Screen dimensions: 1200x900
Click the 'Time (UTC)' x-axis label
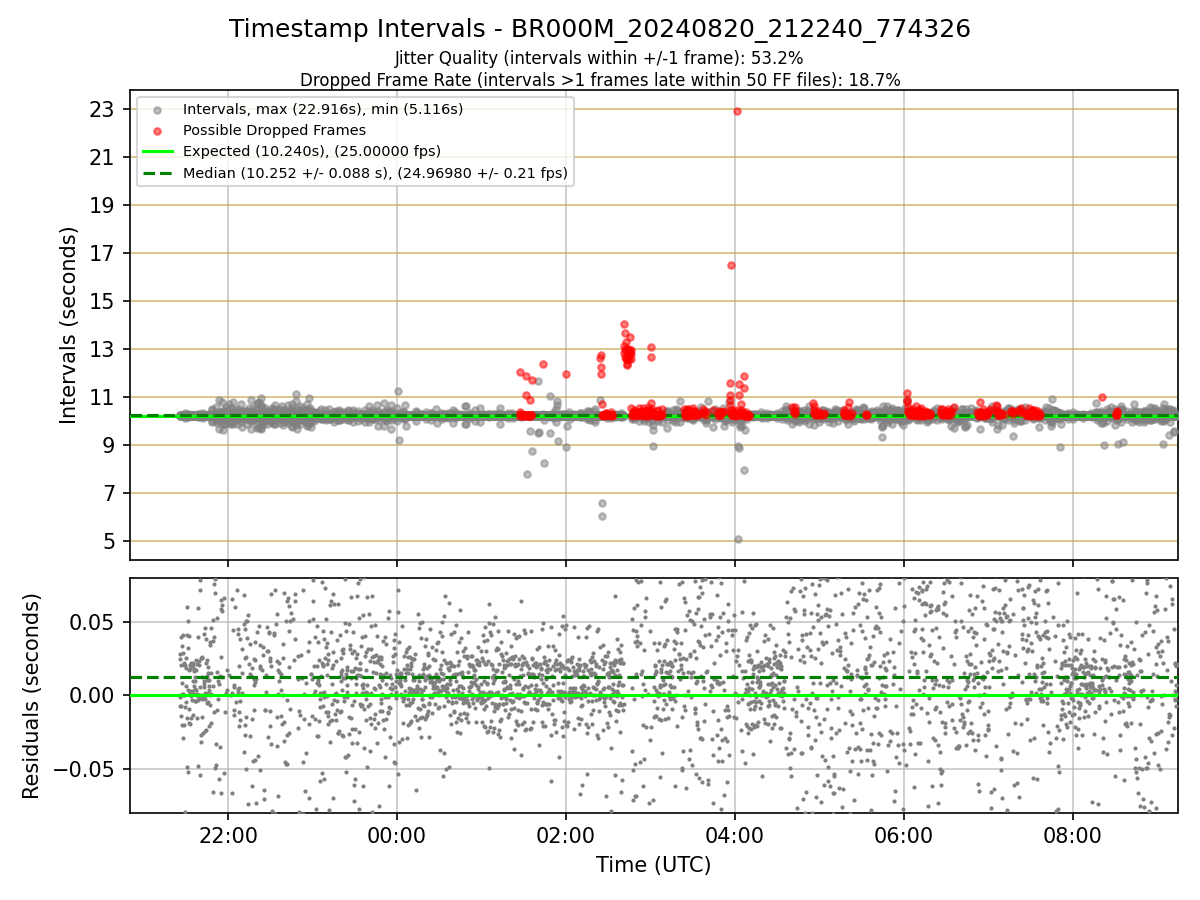[x=653, y=865]
